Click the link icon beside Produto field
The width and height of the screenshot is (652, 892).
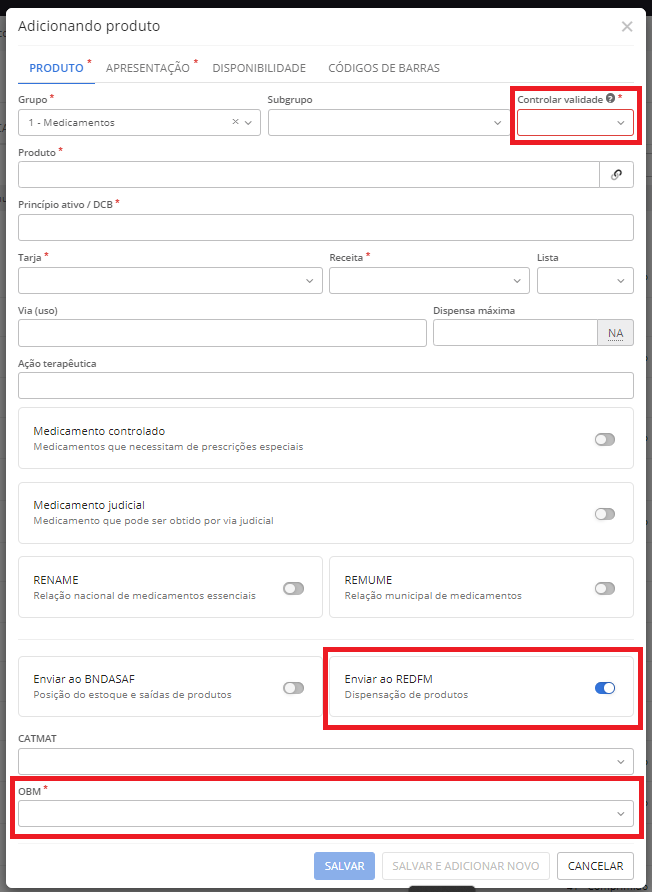click(x=616, y=175)
